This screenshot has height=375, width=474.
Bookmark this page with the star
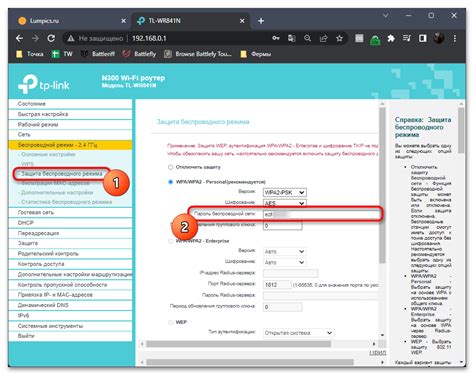pos(339,38)
